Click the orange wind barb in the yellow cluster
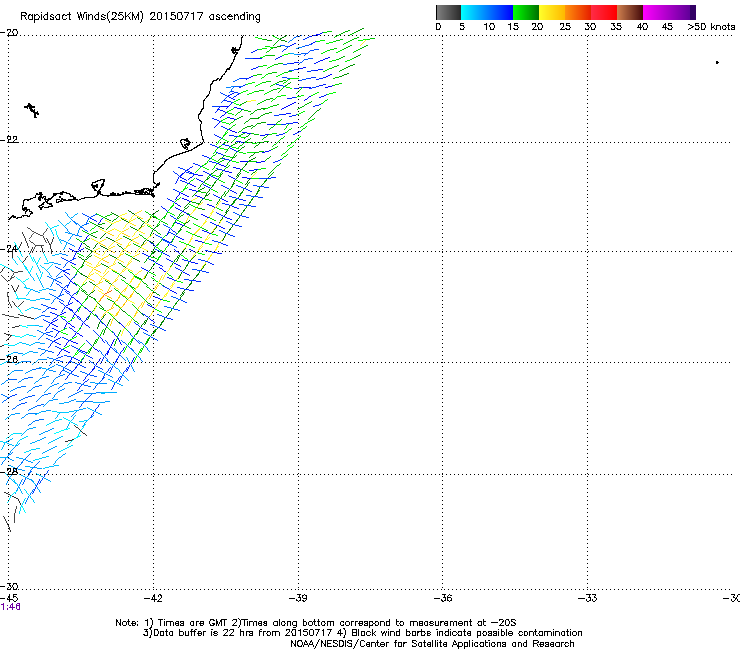 (x=105, y=296)
